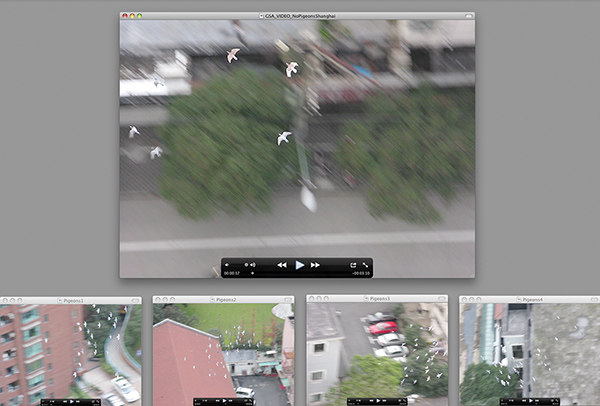Play the Pigeons4 video
The height and width of the screenshot is (406, 600).
coord(531,401)
